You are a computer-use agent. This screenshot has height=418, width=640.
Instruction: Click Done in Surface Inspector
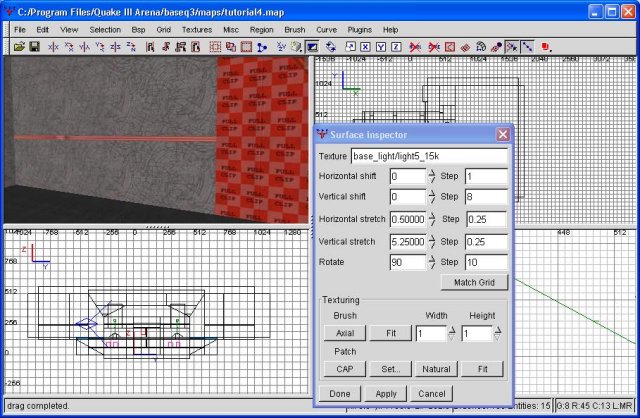(x=340, y=394)
